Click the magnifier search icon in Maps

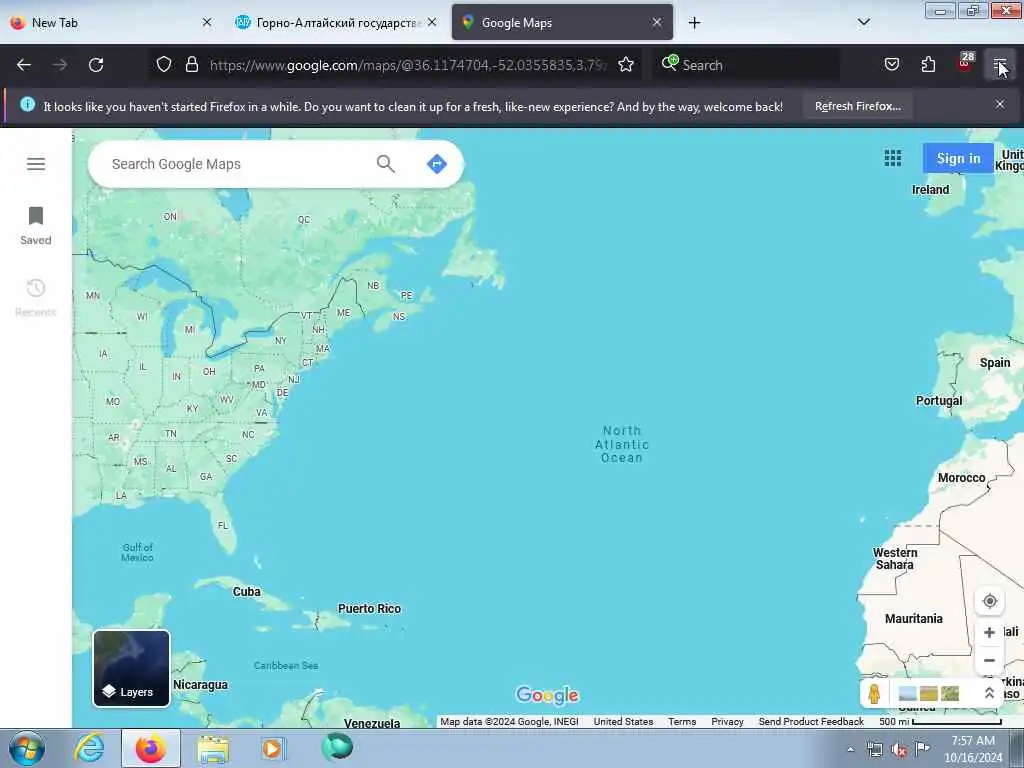[x=386, y=164]
